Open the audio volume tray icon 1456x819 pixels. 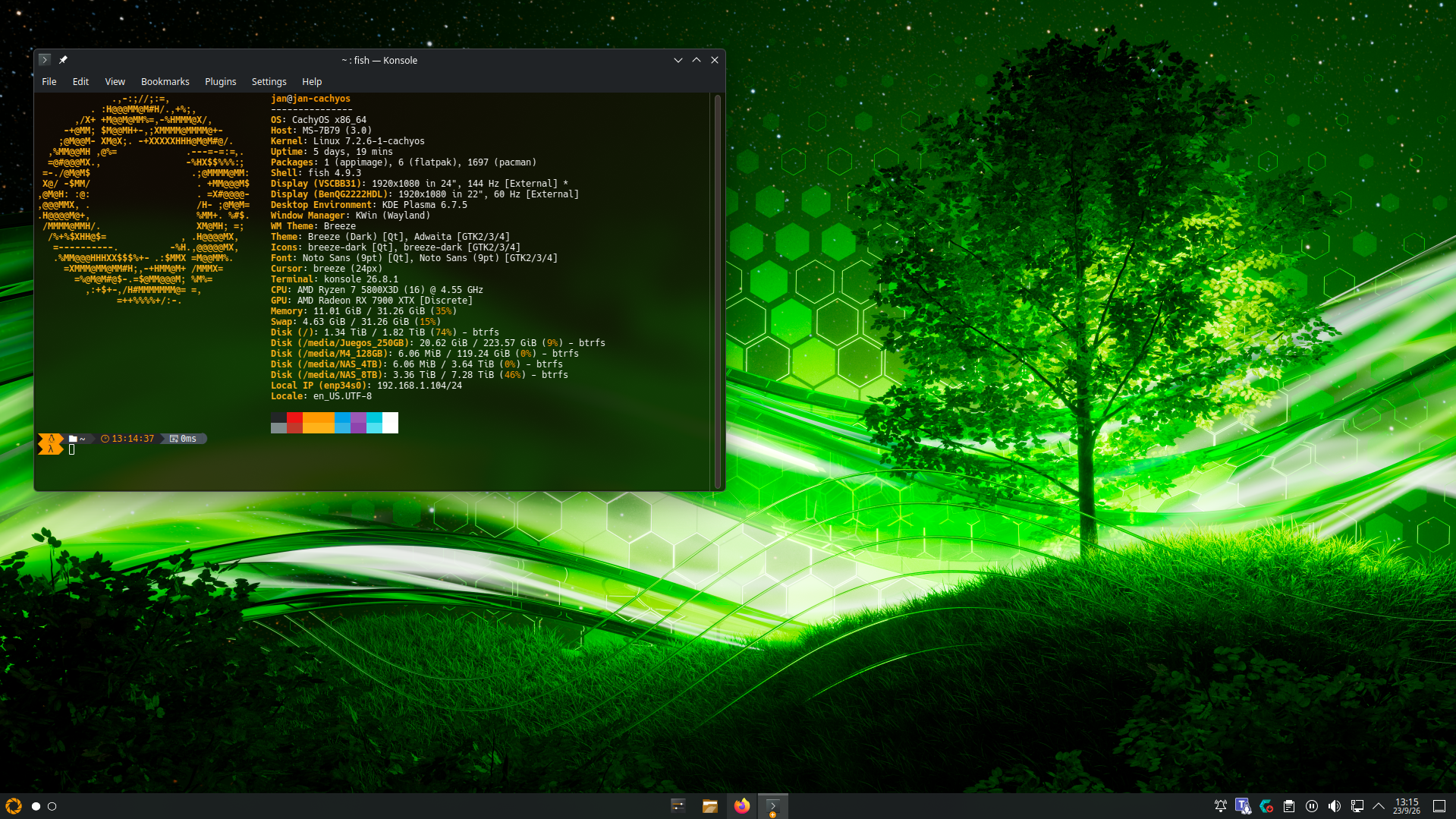(x=1335, y=806)
